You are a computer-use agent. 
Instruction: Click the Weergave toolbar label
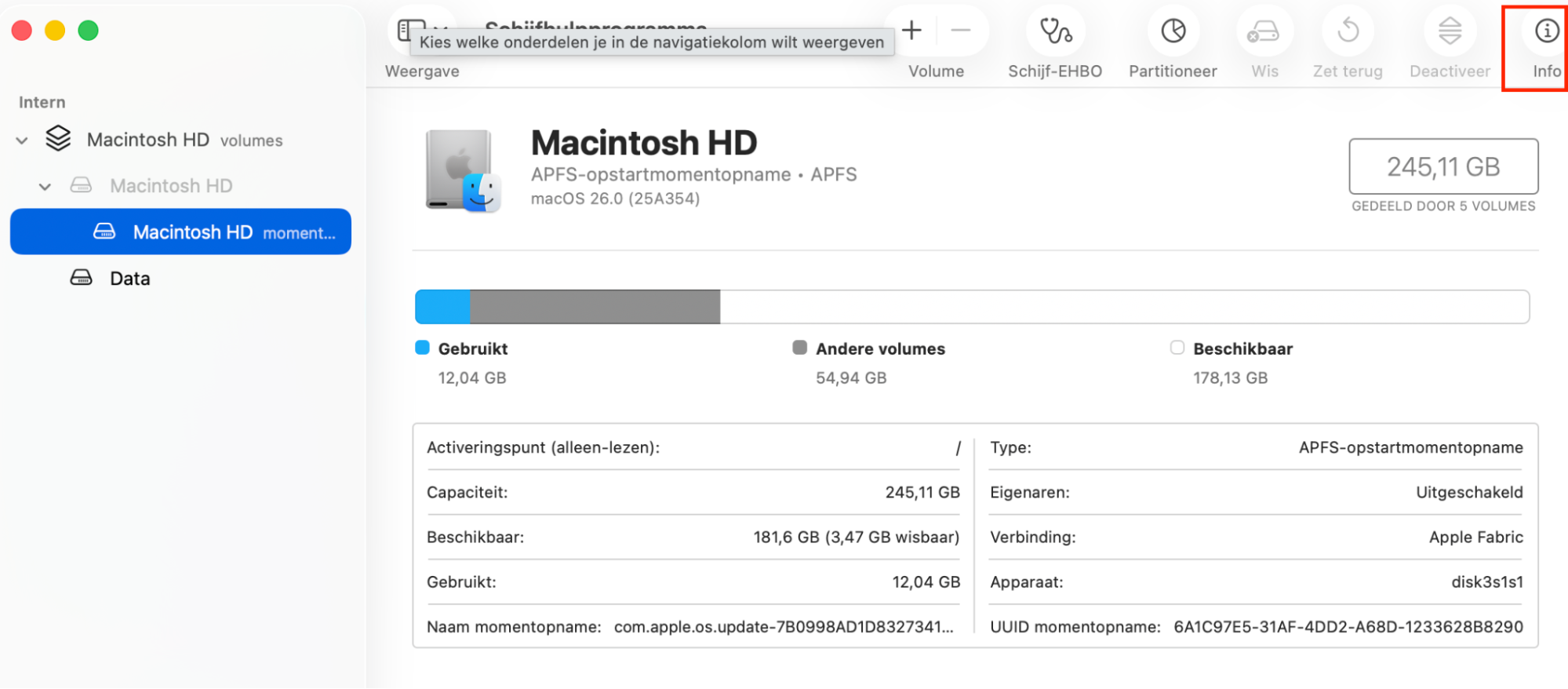click(x=422, y=71)
